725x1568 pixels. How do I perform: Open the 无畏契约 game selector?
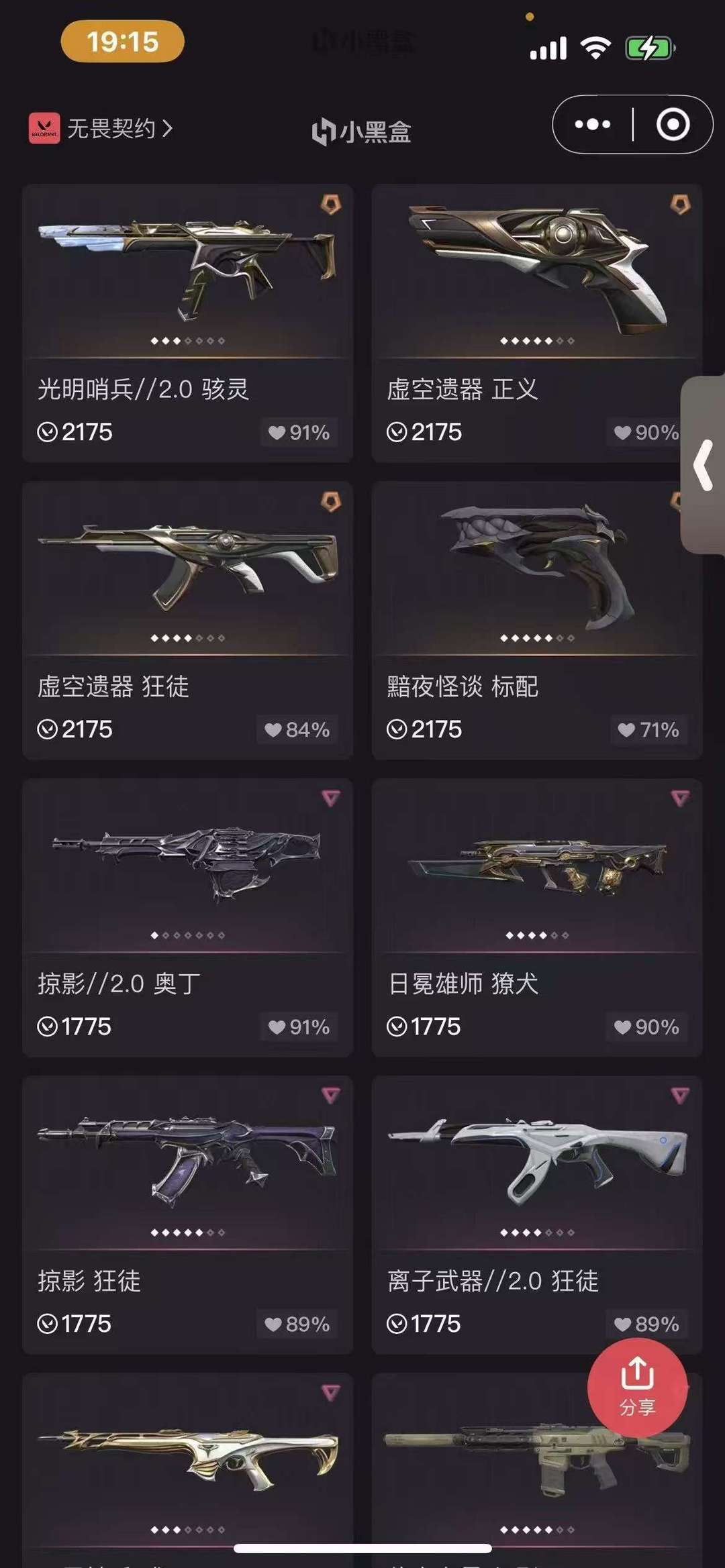[101, 128]
